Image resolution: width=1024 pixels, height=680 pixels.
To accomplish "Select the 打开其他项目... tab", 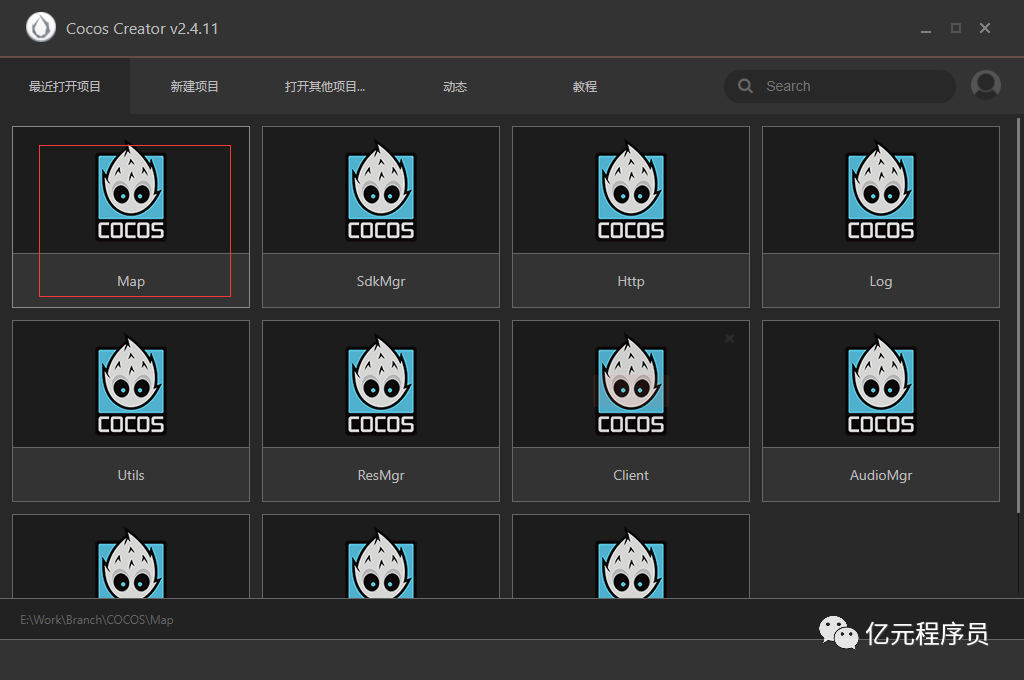I will point(325,86).
